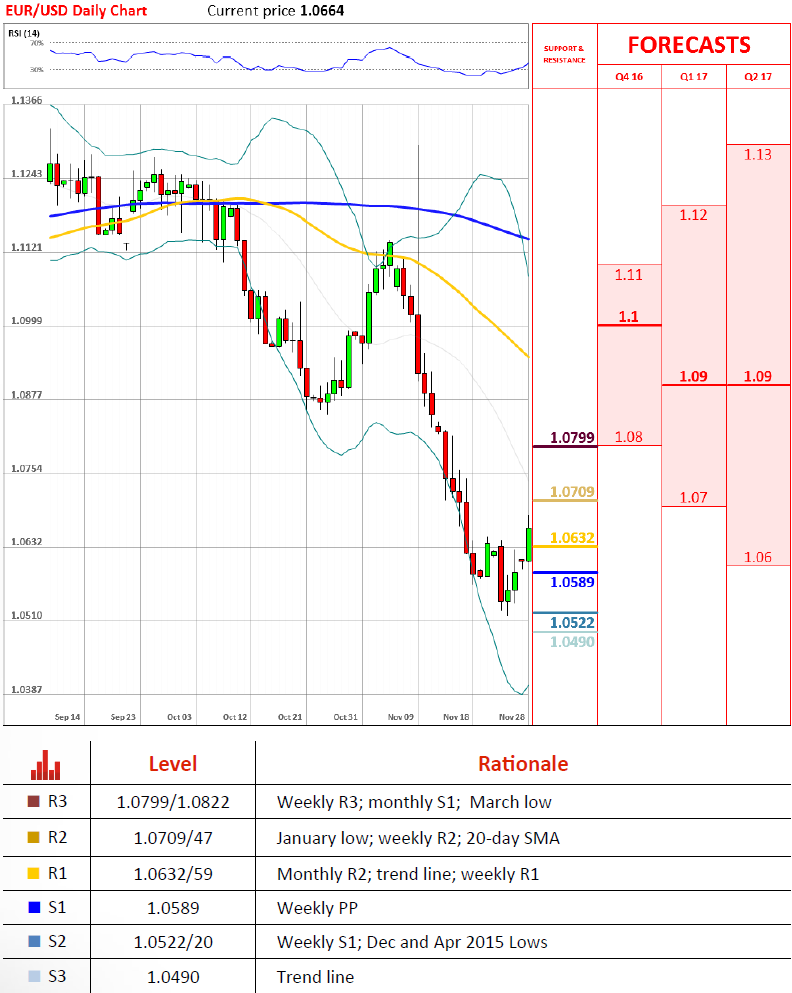Click the Trend line rationale in S3 row
792x993 pixels.
point(315,977)
